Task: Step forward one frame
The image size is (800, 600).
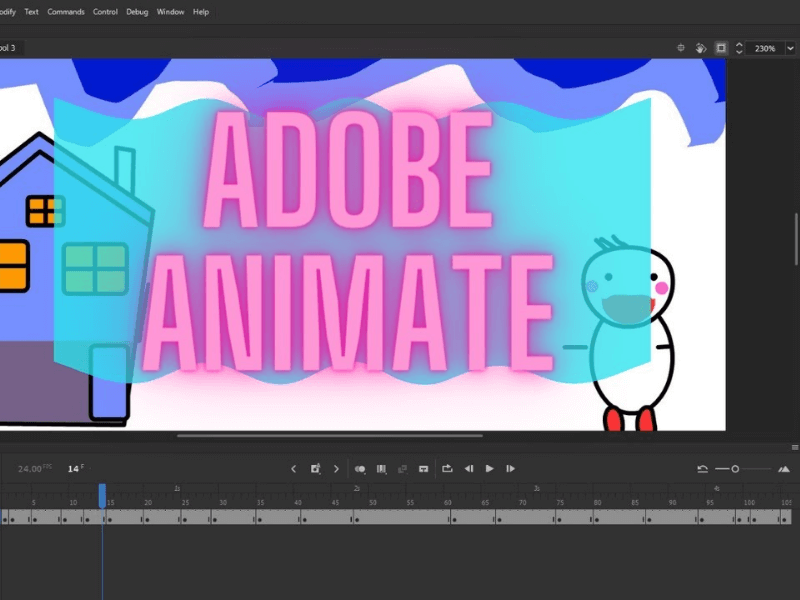Action: click(x=510, y=468)
